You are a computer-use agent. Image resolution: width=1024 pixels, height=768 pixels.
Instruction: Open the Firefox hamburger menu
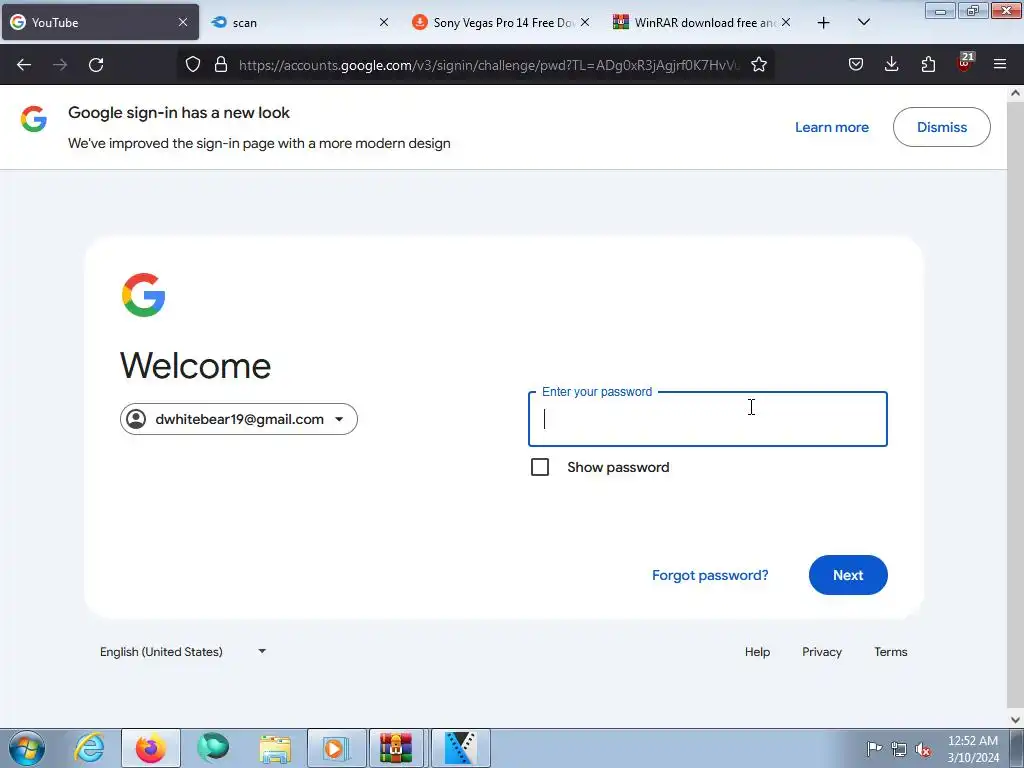[x=1000, y=64]
